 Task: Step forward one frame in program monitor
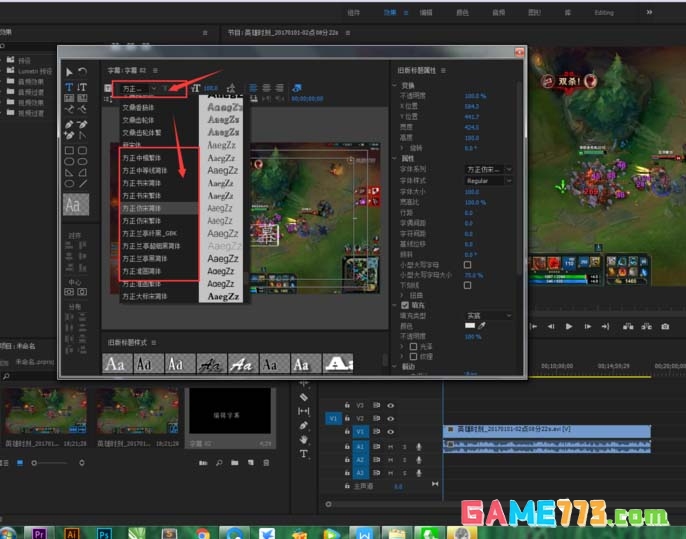point(588,326)
